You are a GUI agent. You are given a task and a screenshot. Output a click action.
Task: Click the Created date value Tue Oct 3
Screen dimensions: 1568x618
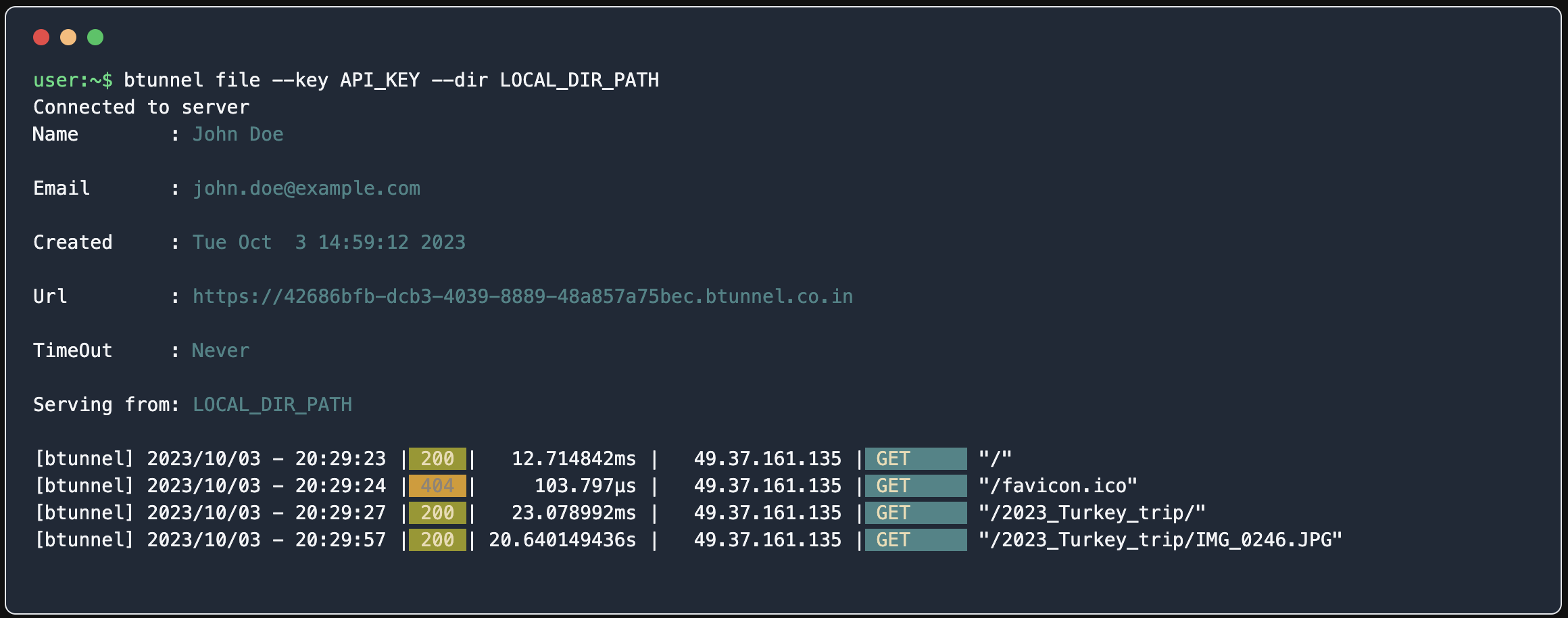click(x=329, y=242)
